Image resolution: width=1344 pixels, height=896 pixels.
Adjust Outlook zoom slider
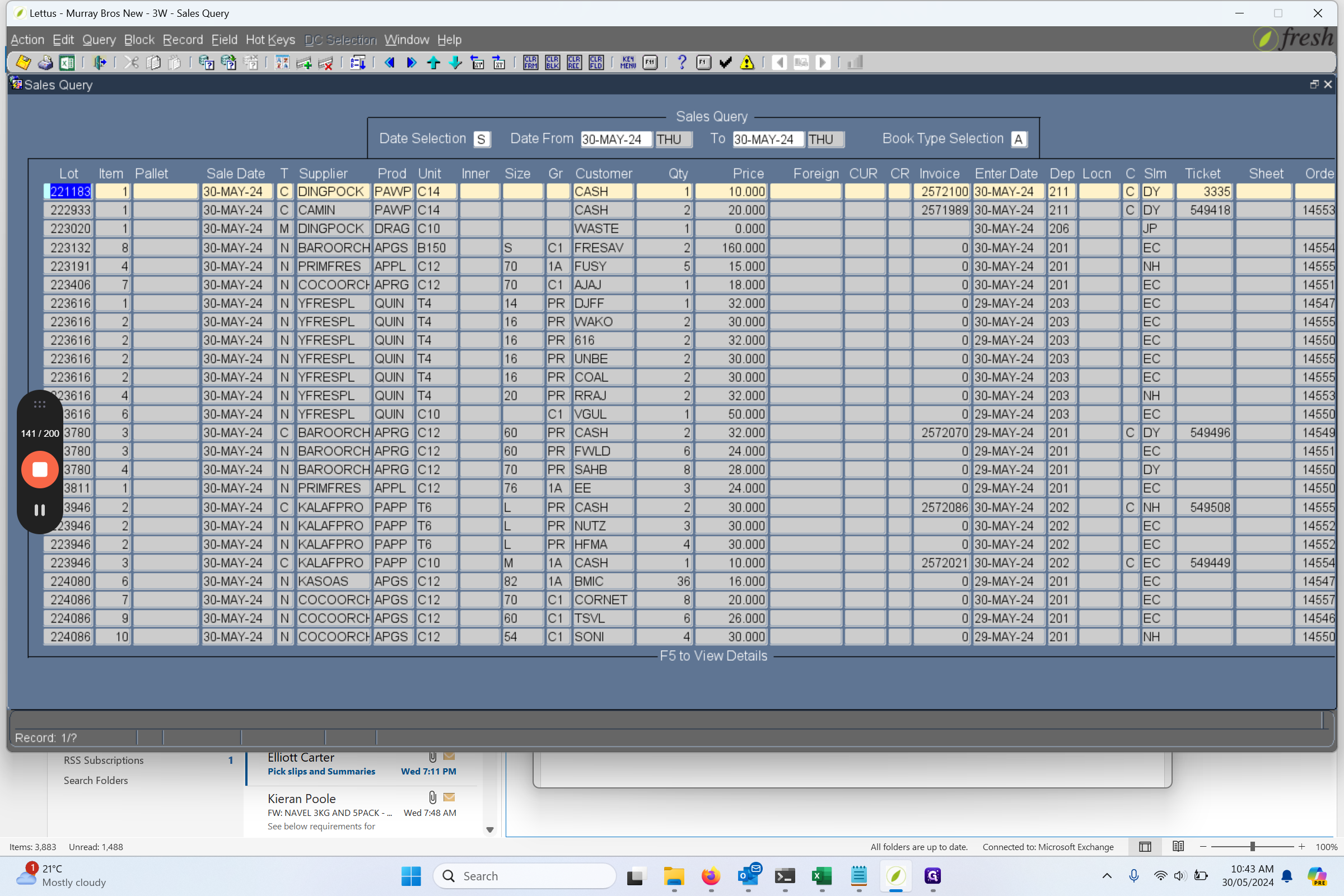(1252, 847)
